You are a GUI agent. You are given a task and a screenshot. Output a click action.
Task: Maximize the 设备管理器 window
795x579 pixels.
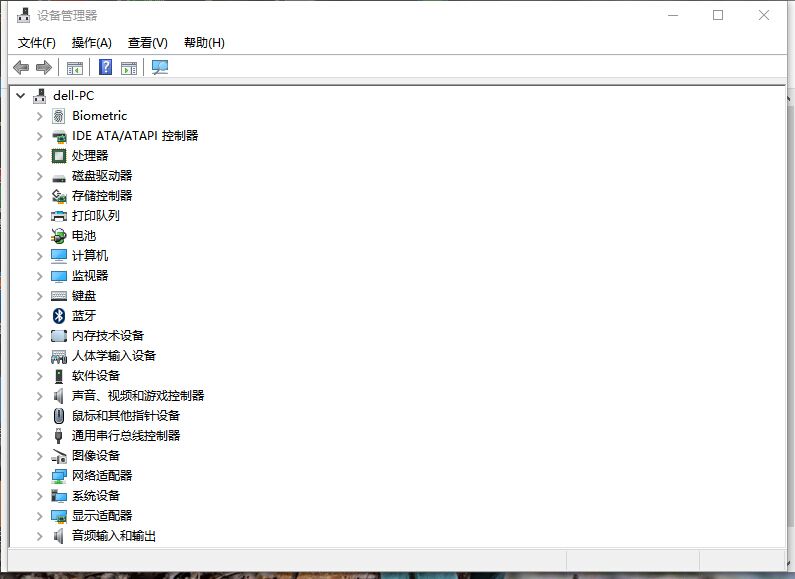718,15
